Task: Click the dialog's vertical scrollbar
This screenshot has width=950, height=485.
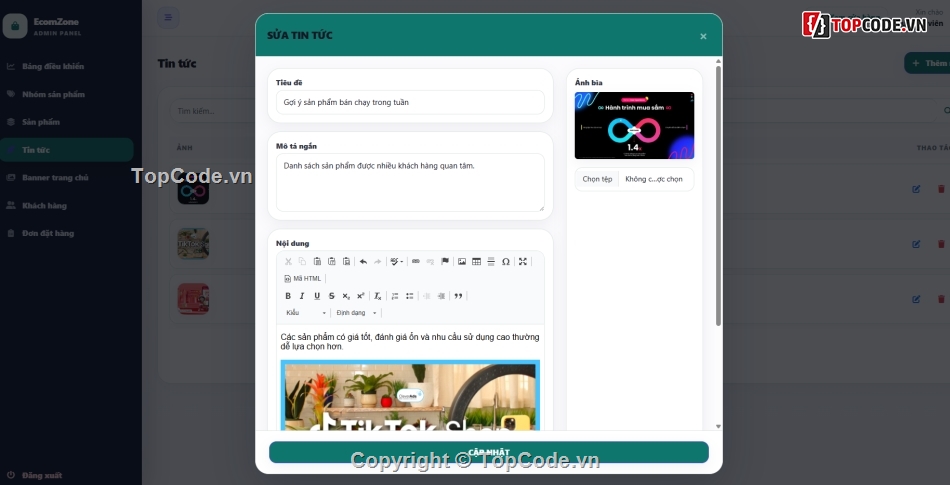Action: coord(719,196)
